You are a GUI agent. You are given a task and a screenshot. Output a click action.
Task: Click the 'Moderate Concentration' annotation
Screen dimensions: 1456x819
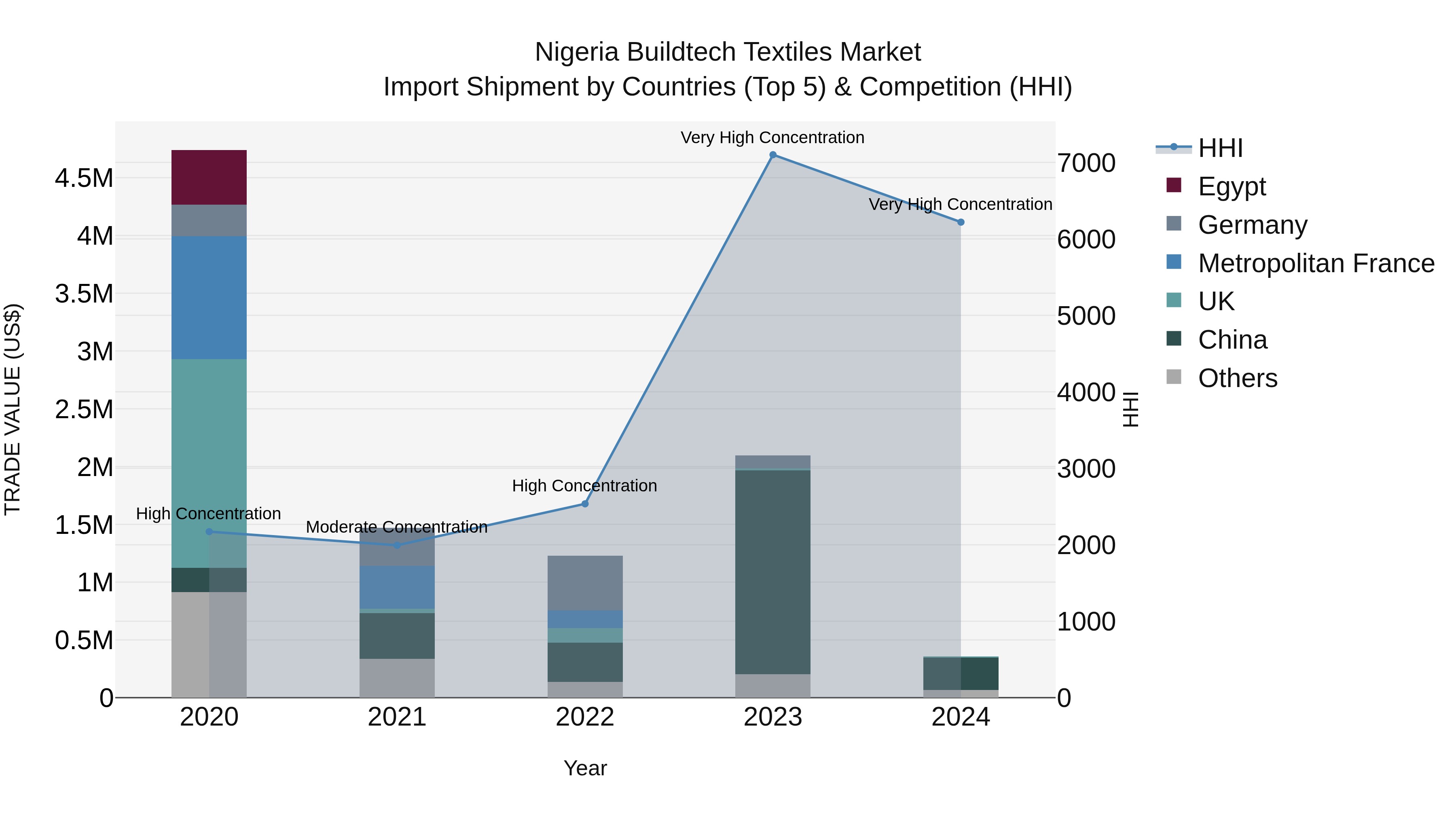click(397, 527)
